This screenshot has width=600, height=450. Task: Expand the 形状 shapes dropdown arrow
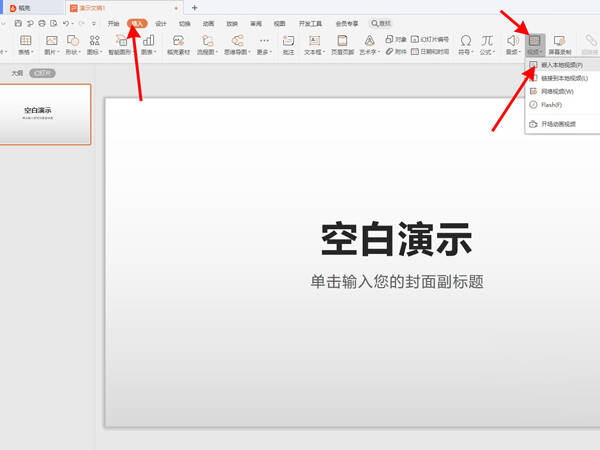[x=80, y=52]
